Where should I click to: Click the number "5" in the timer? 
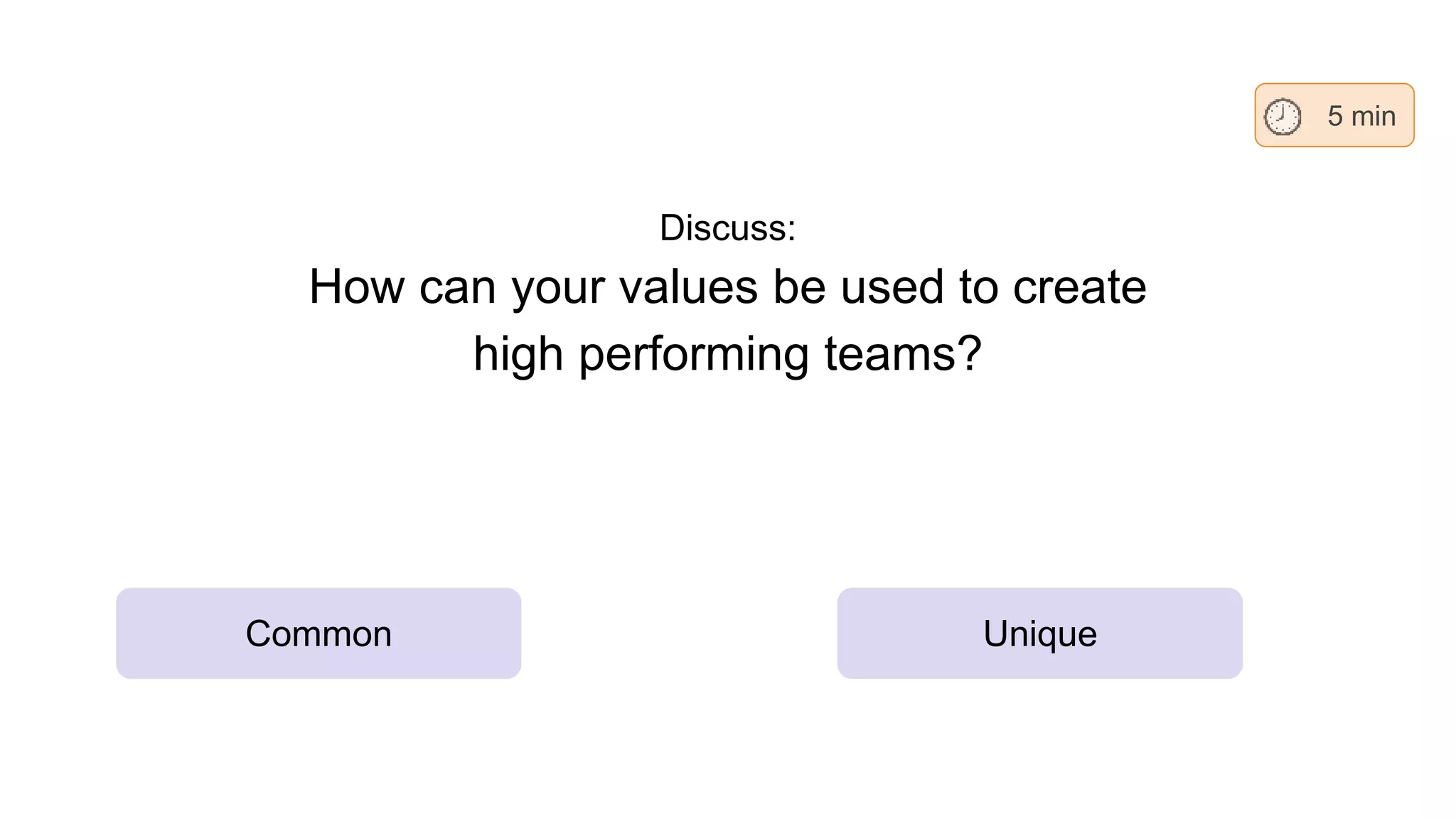[1334, 116]
